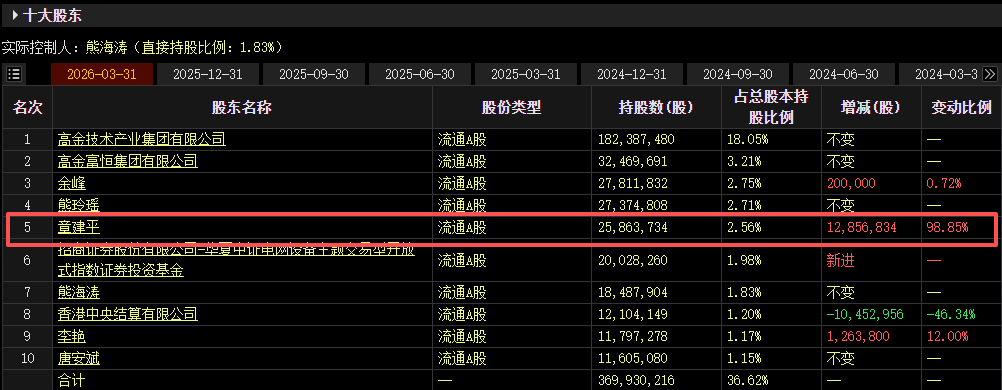Viewport: 1002px width, 390px height.
Task: Click the holding value 32,469,691
Action: (x=633, y=161)
